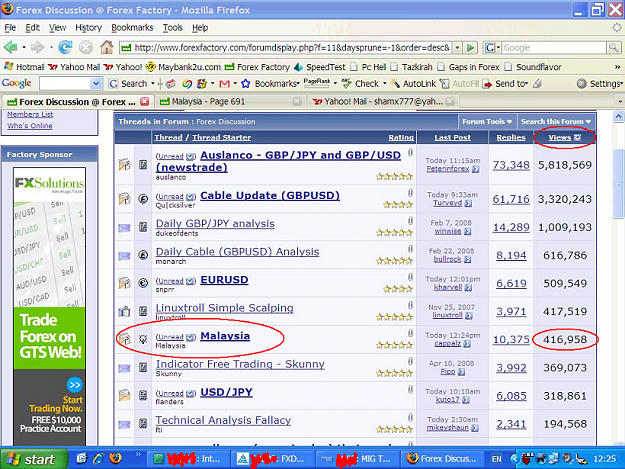Image resolution: width=625 pixels, height=469 pixels.
Task: Click the Bookmarks star icon in Google Toolbar
Action: (246, 84)
